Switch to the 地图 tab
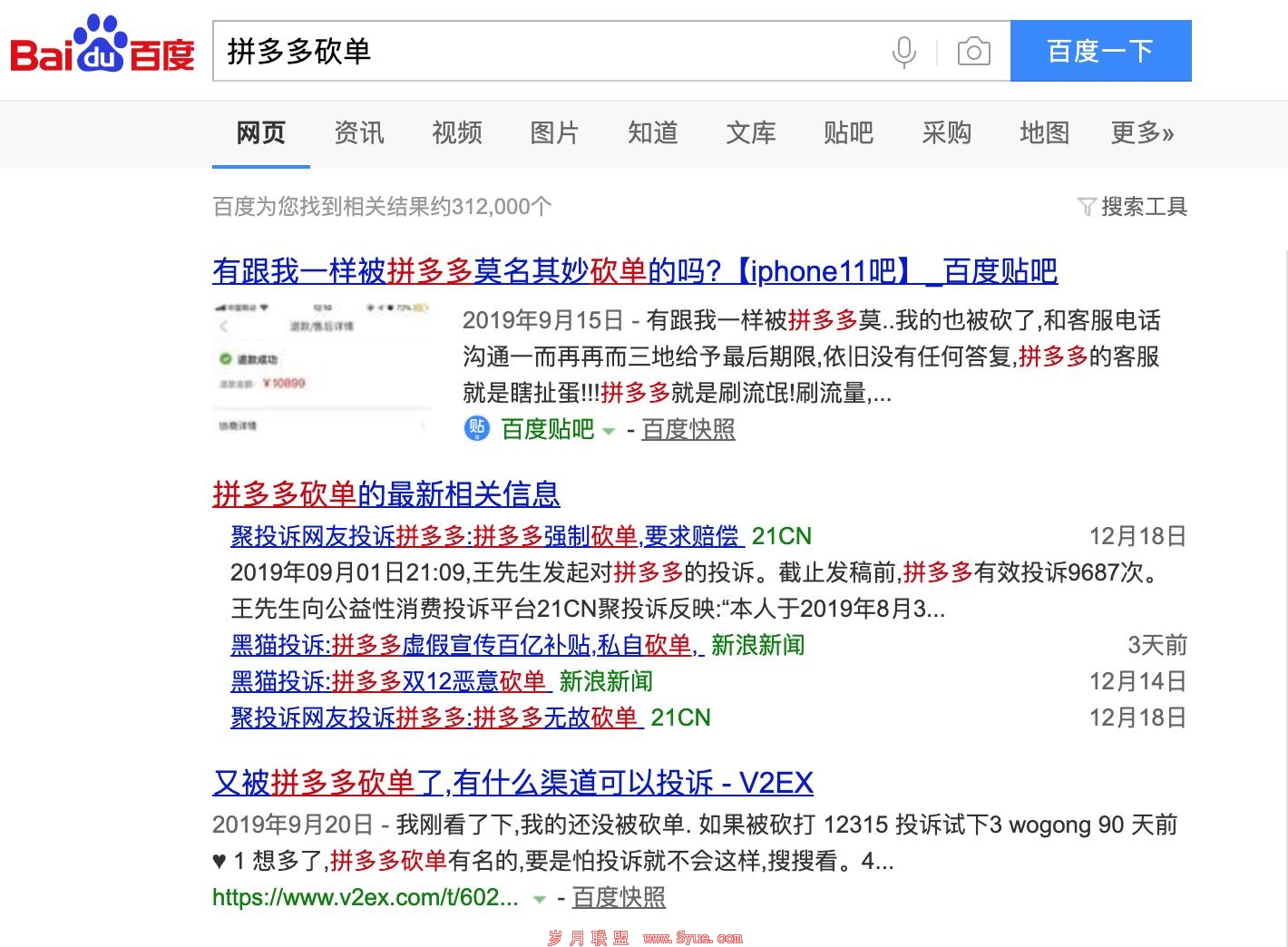Screen dimensions: 1288x947 1045,133
